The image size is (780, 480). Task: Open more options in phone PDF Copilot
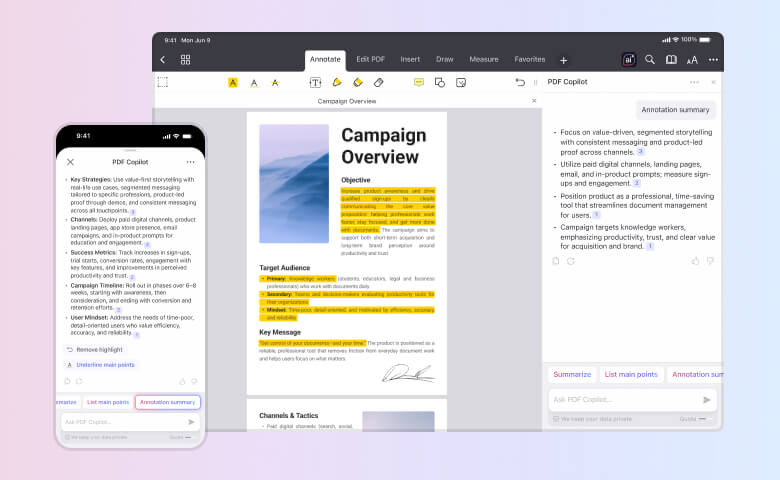pos(190,162)
